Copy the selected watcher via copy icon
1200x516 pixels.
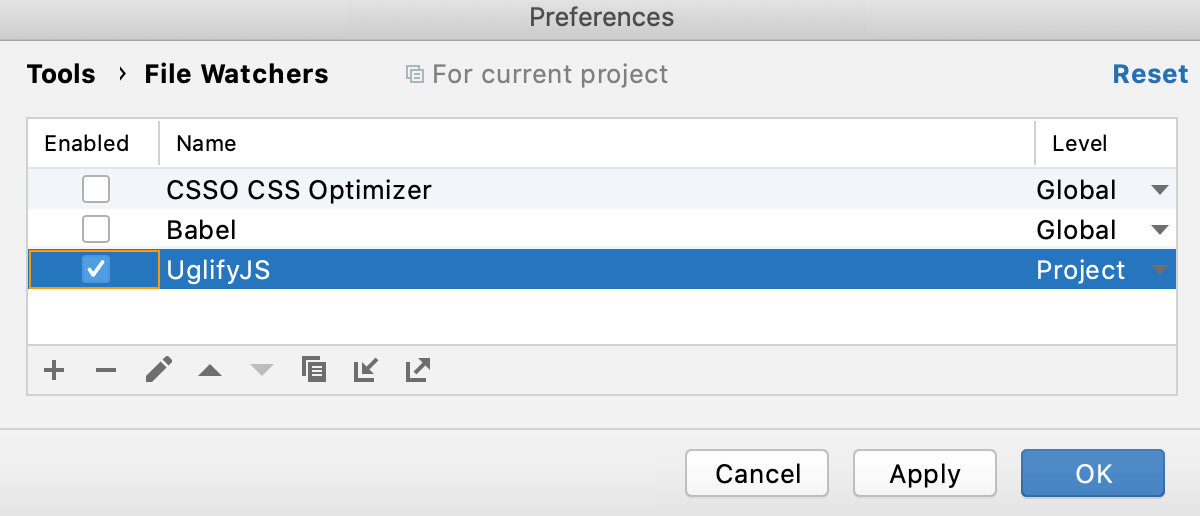[x=314, y=370]
